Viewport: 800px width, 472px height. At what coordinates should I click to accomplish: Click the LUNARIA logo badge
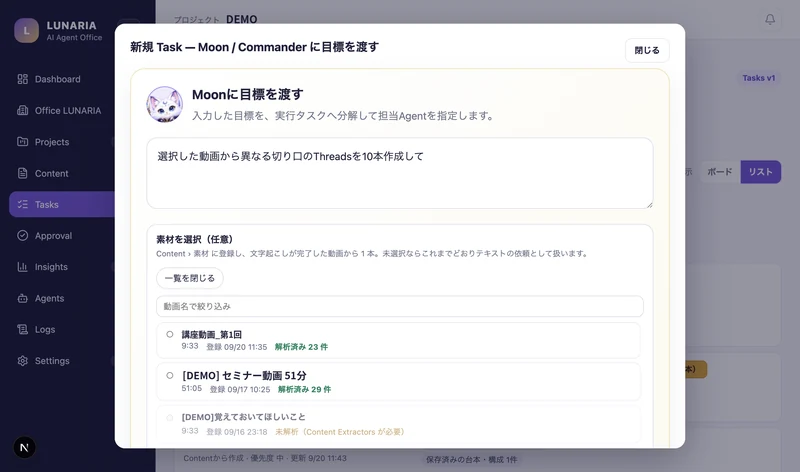point(27,31)
